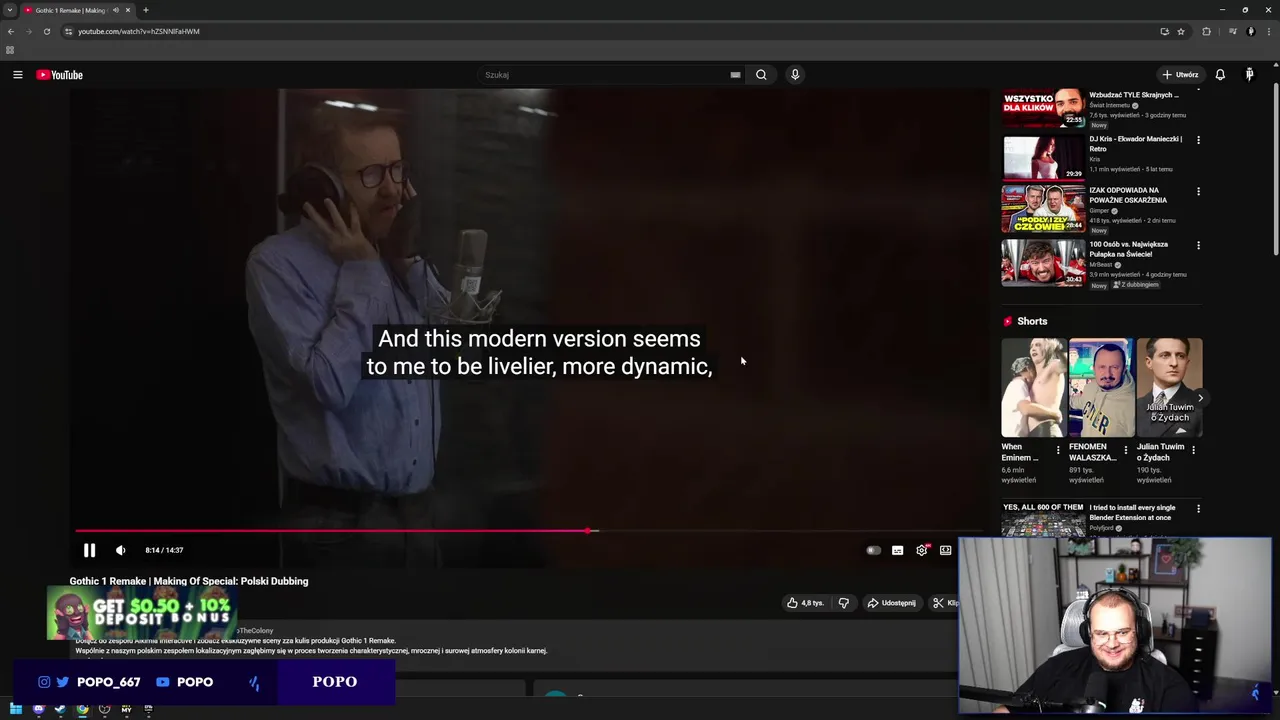
Task: Start voice search with microphone icon
Action: pyautogui.click(x=795, y=75)
